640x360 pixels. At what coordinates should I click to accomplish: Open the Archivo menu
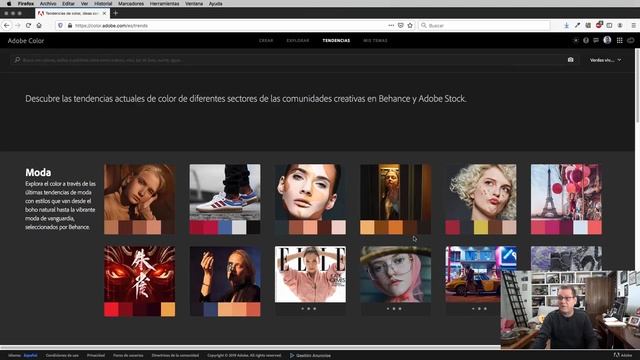[x=48, y=3]
